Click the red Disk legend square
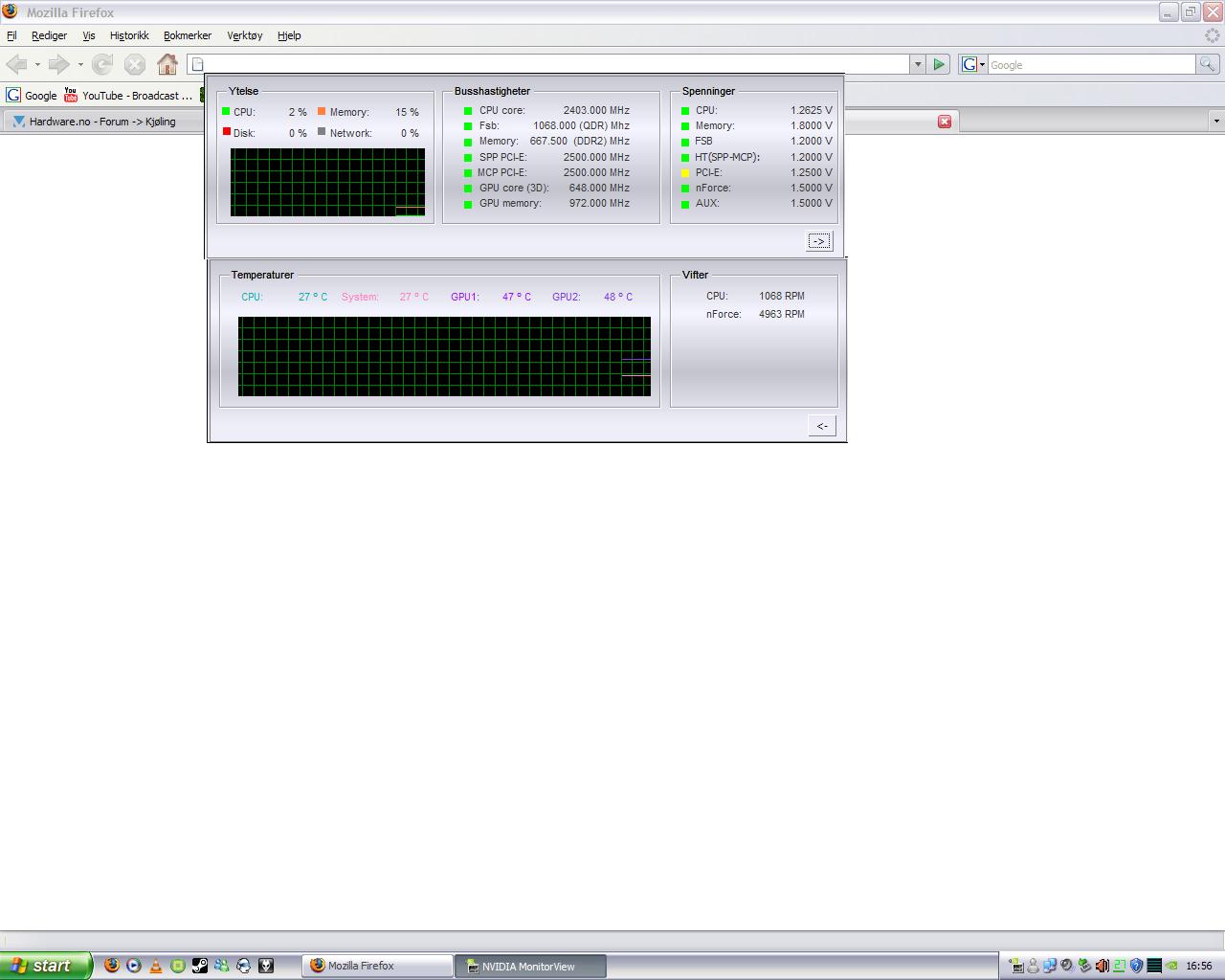 click(226, 132)
